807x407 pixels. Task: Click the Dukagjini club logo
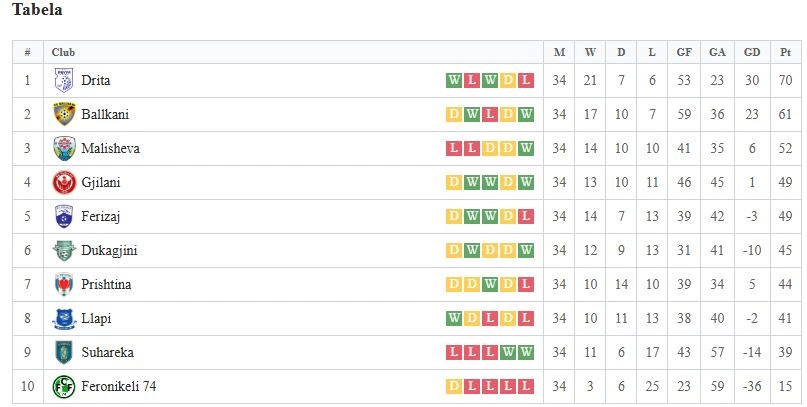click(64, 251)
